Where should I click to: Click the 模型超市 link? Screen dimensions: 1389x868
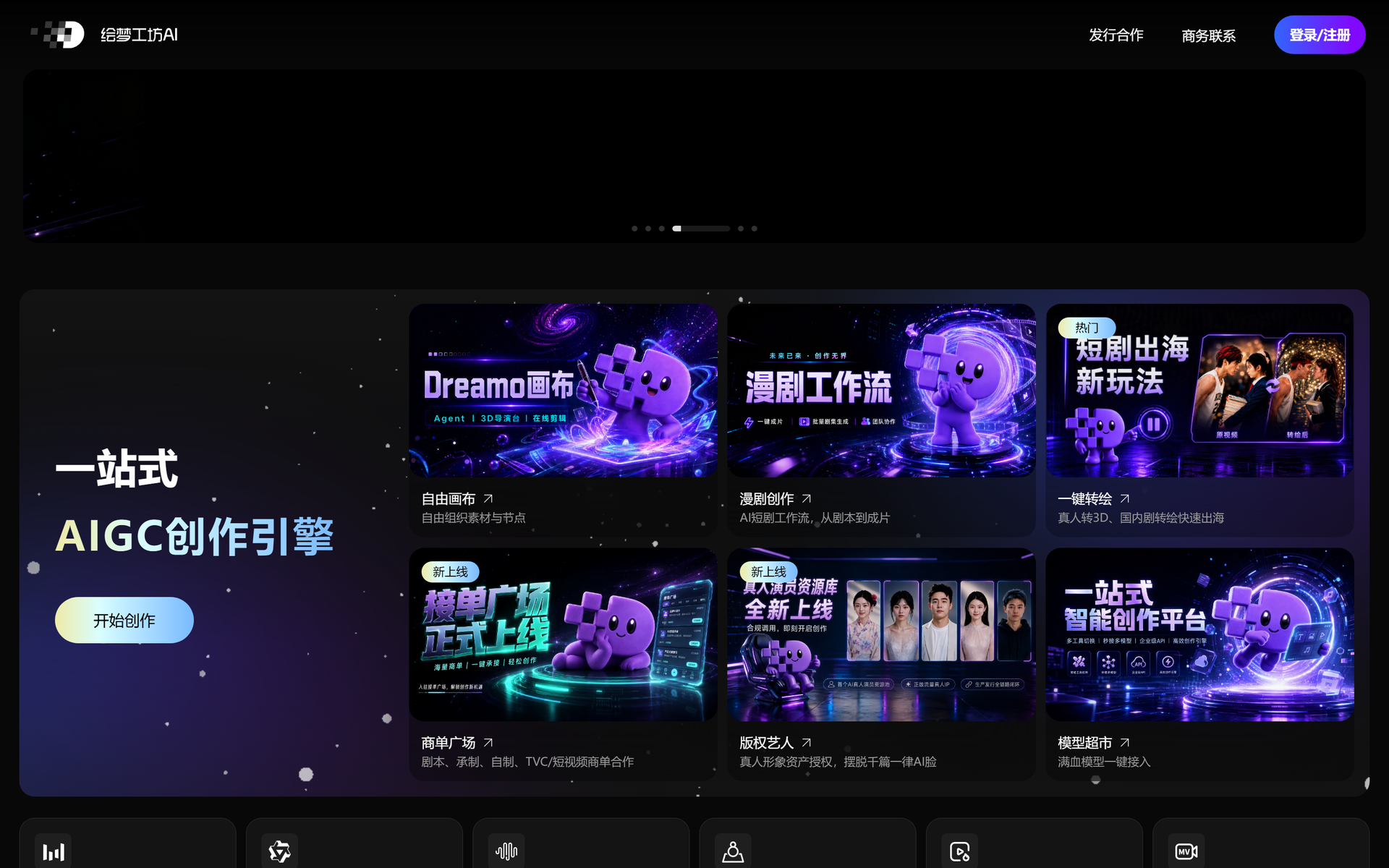coord(1085,743)
